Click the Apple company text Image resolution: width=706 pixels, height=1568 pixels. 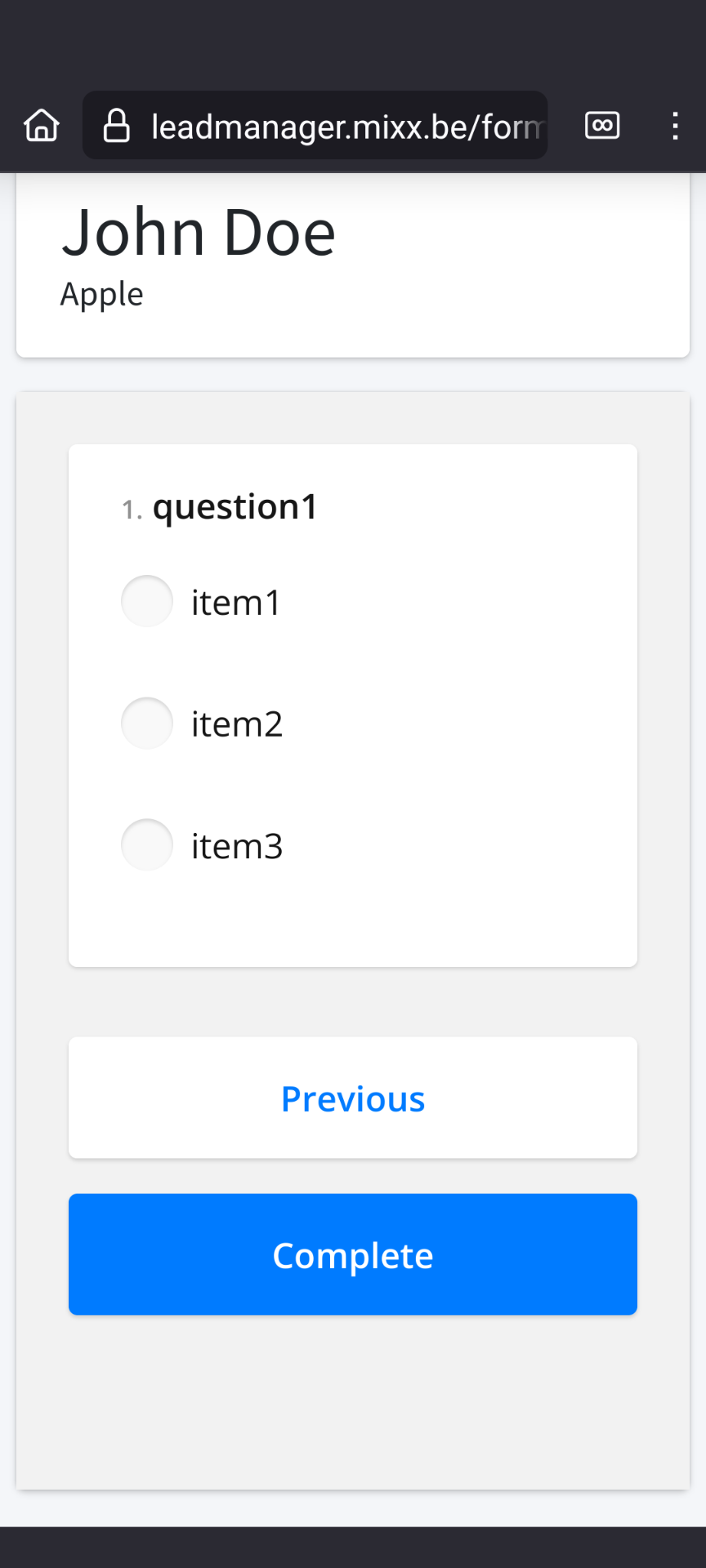(102, 294)
